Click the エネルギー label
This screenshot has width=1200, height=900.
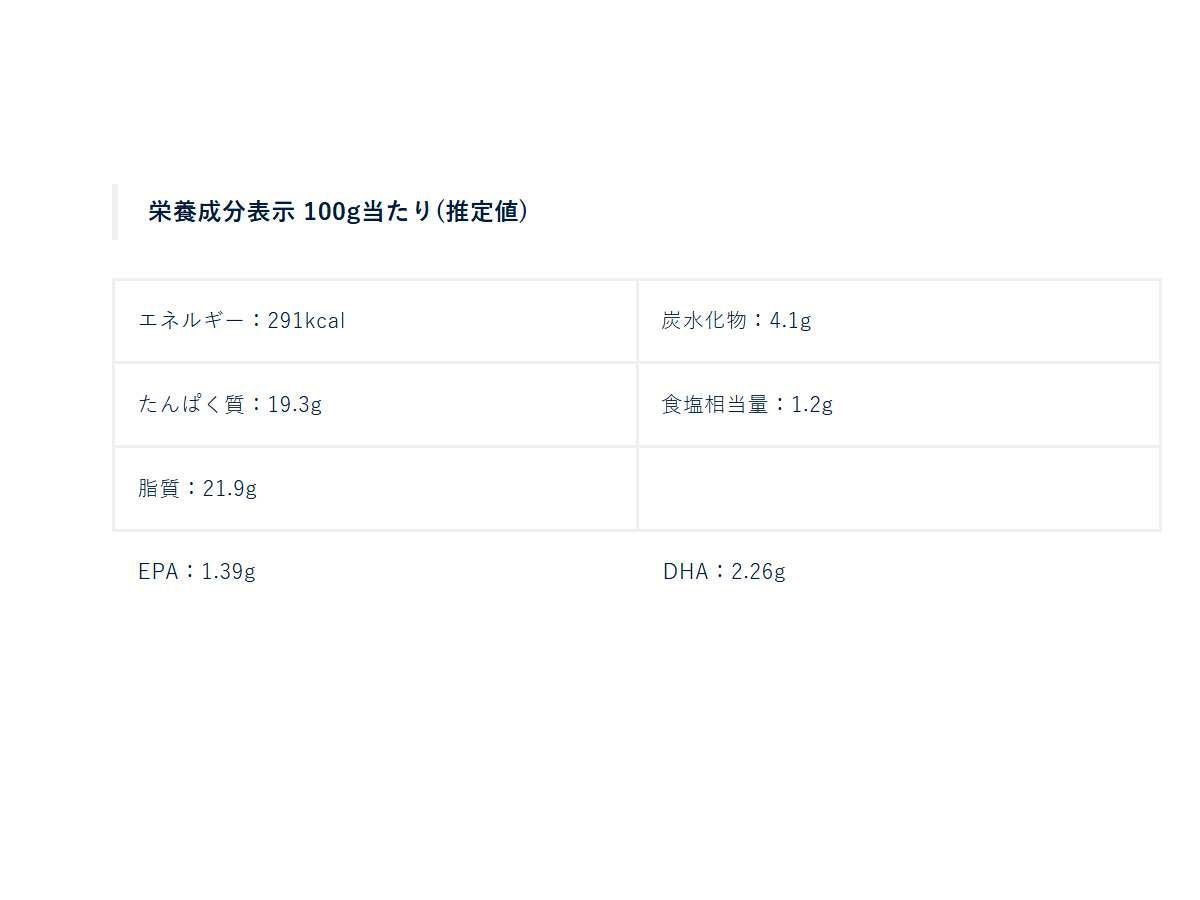190,321
